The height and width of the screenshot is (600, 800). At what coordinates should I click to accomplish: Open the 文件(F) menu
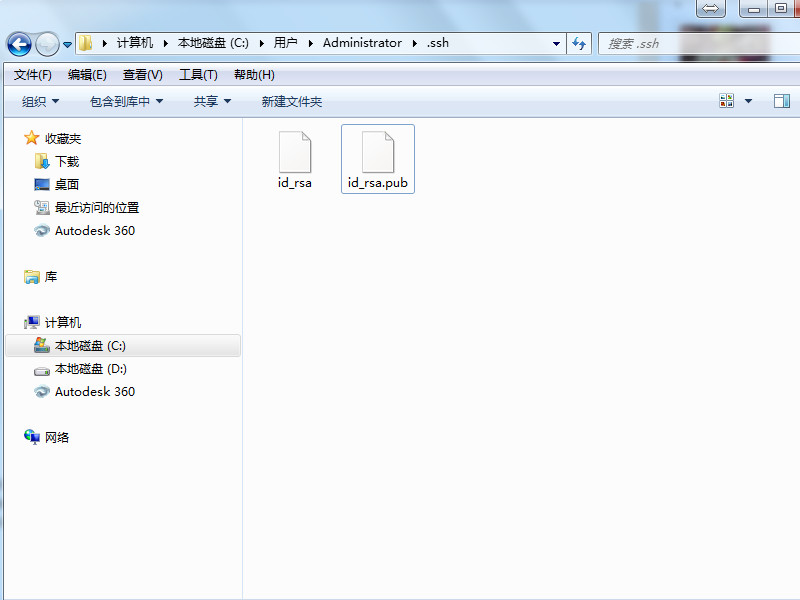coord(33,75)
